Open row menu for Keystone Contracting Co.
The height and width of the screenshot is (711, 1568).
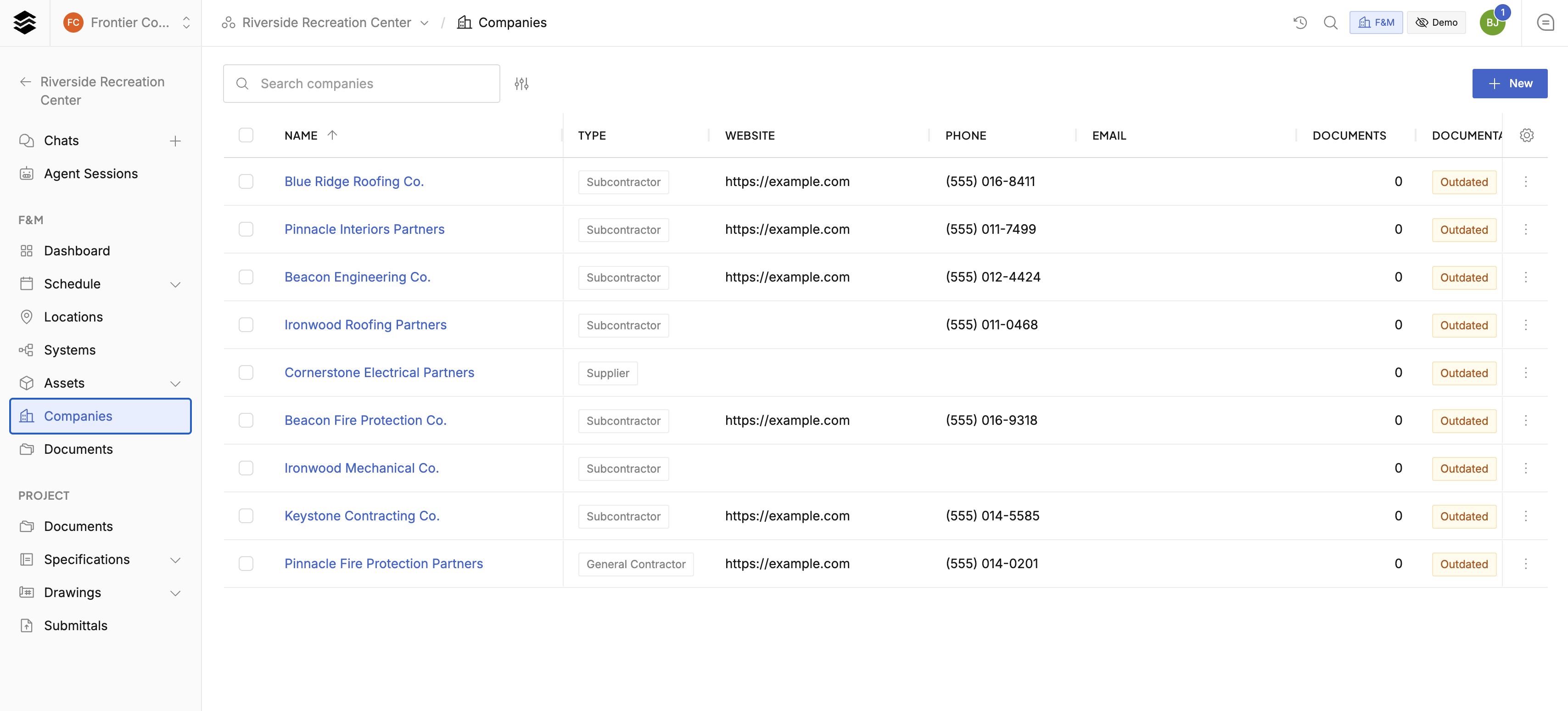1525,516
